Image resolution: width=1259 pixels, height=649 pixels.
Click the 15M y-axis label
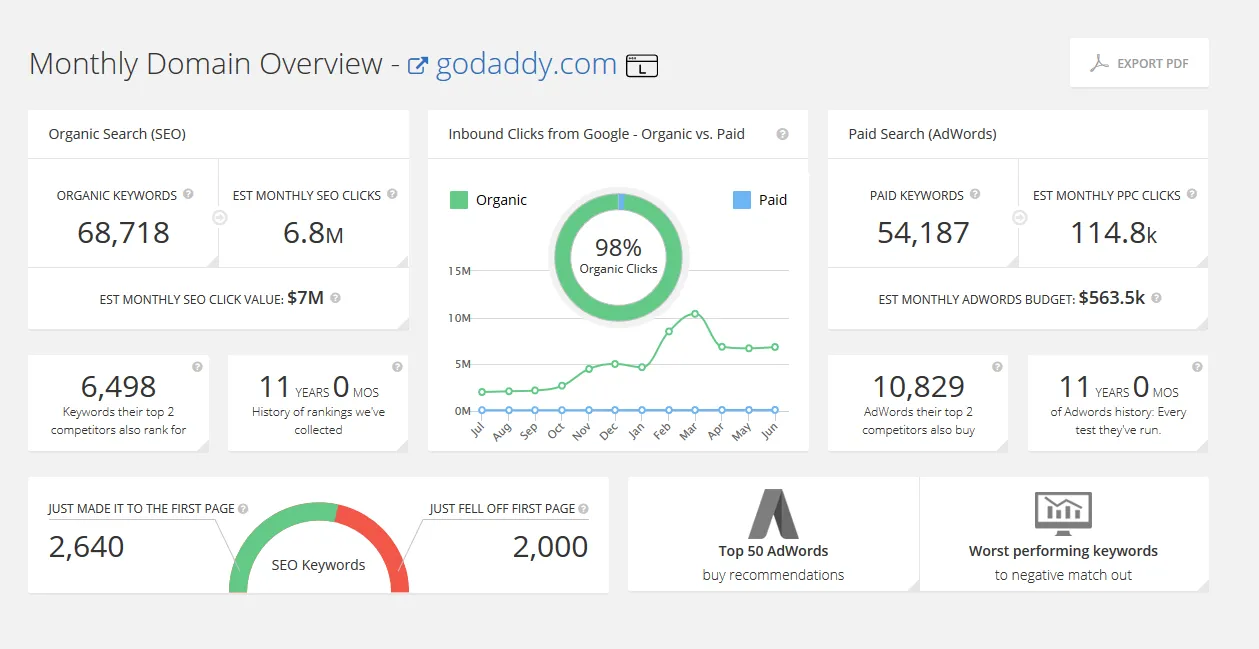[458, 271]
